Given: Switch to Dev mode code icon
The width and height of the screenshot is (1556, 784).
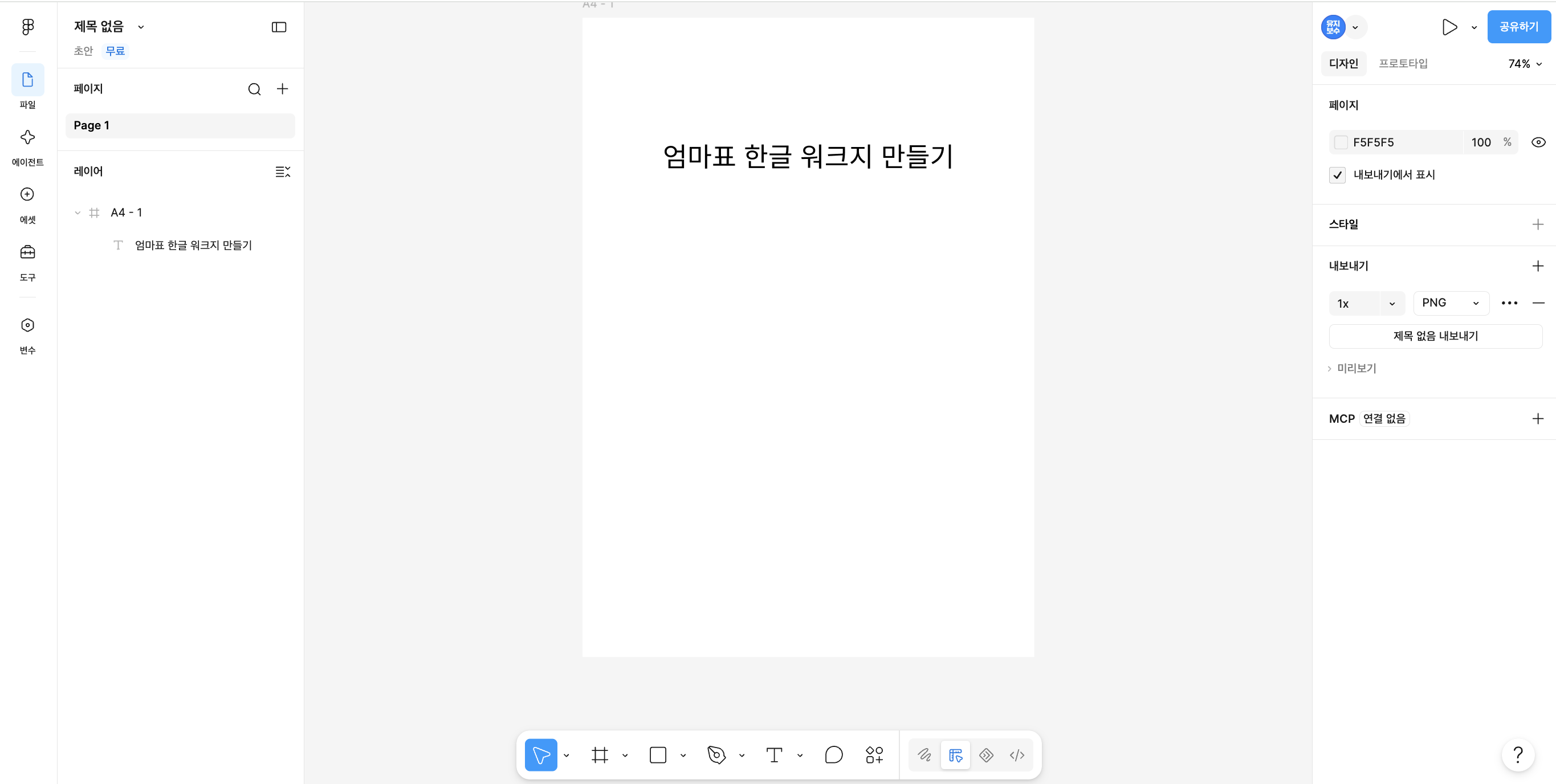Looking at the screenshot, I should point(1017,755).
